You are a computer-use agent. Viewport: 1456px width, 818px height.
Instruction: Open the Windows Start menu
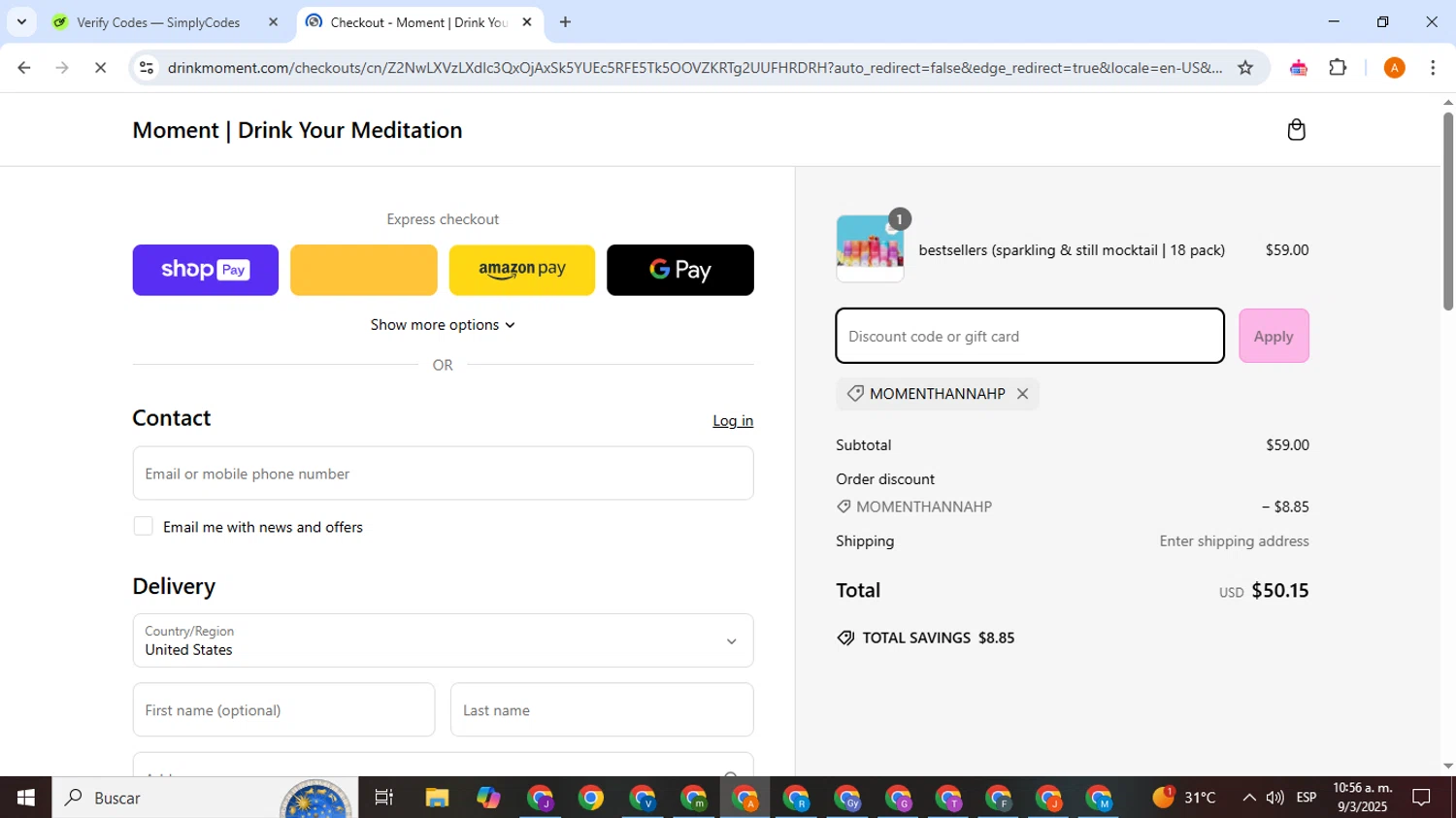(25, 798)
